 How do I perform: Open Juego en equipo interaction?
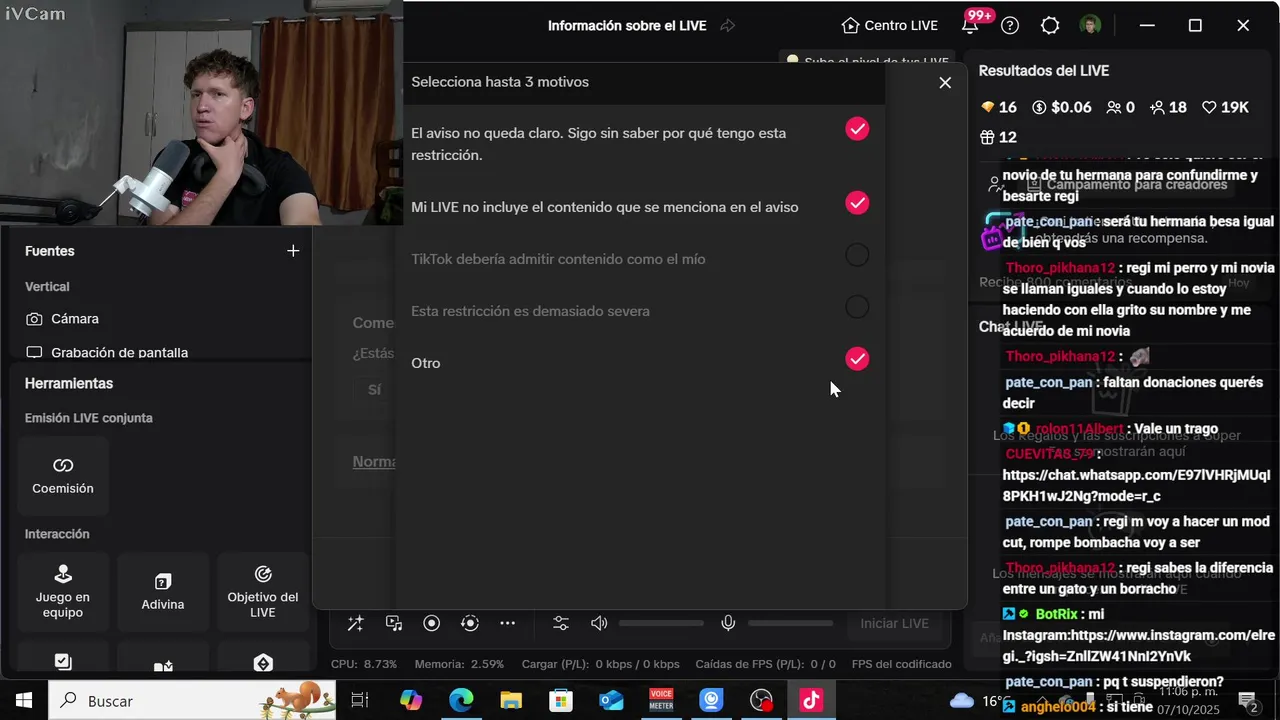(63, 592)
